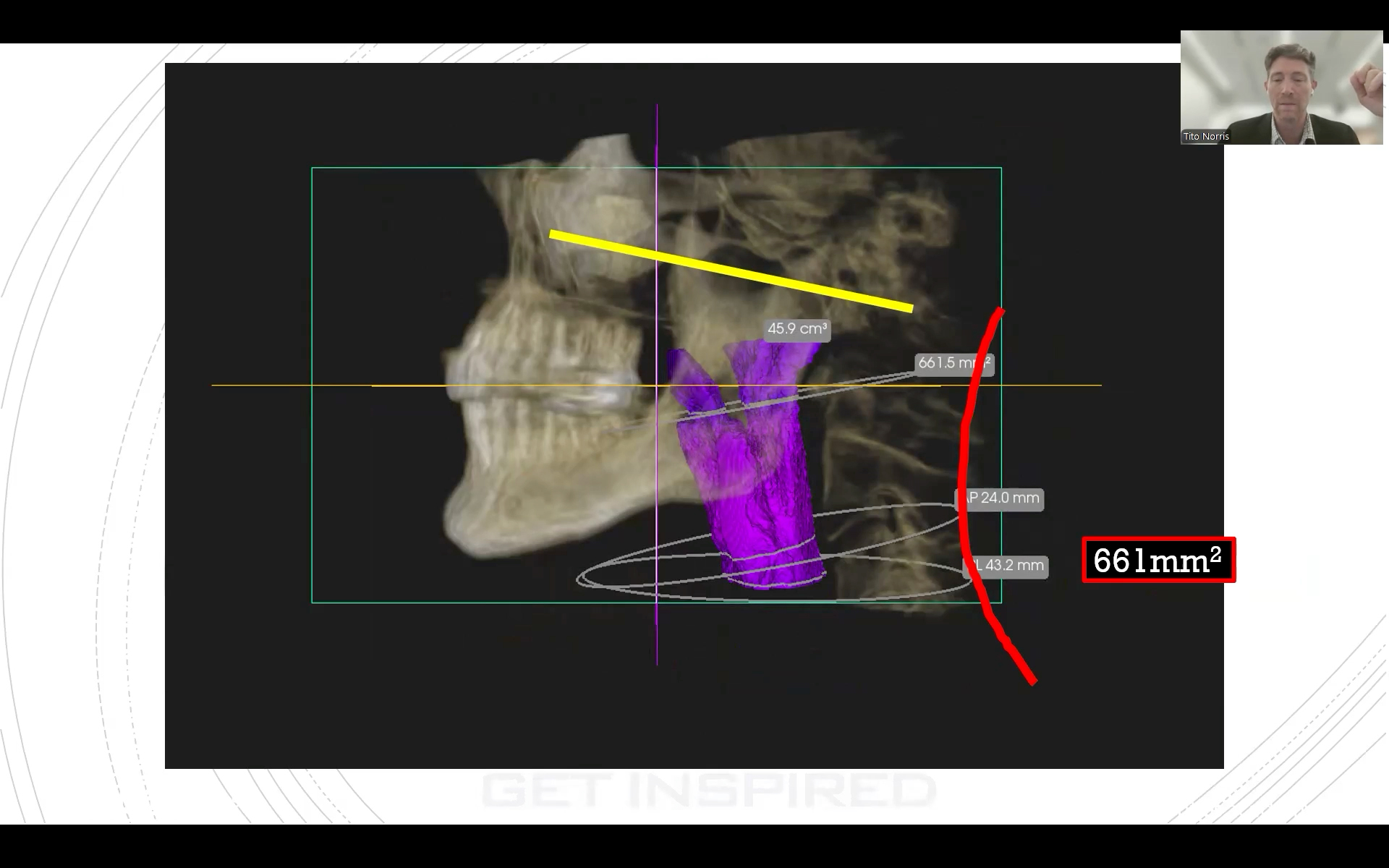Select the yellow diagonal reference line
The width and height of the screenshot is (1389, 868).
coord(731,271)
